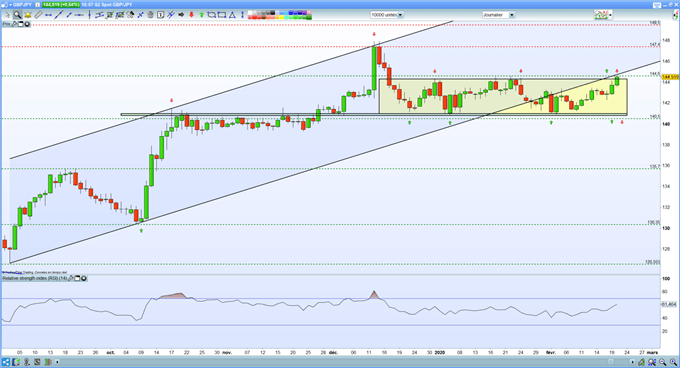The height and width of the screenshot is (368, 680).
Task: Click the highlighted current price tag 144.519
Action: (x=670, y=77)
